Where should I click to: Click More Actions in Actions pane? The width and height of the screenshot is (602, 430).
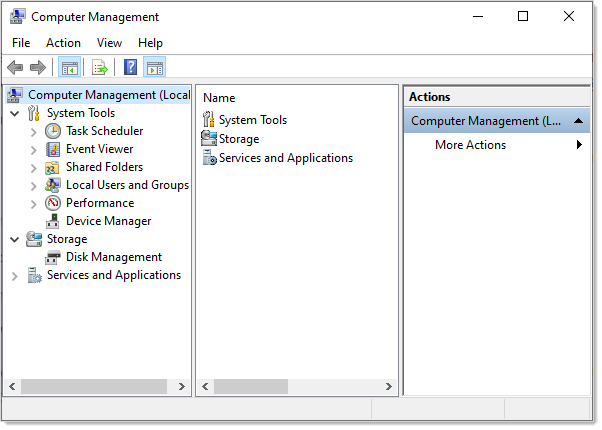point(470,145)
